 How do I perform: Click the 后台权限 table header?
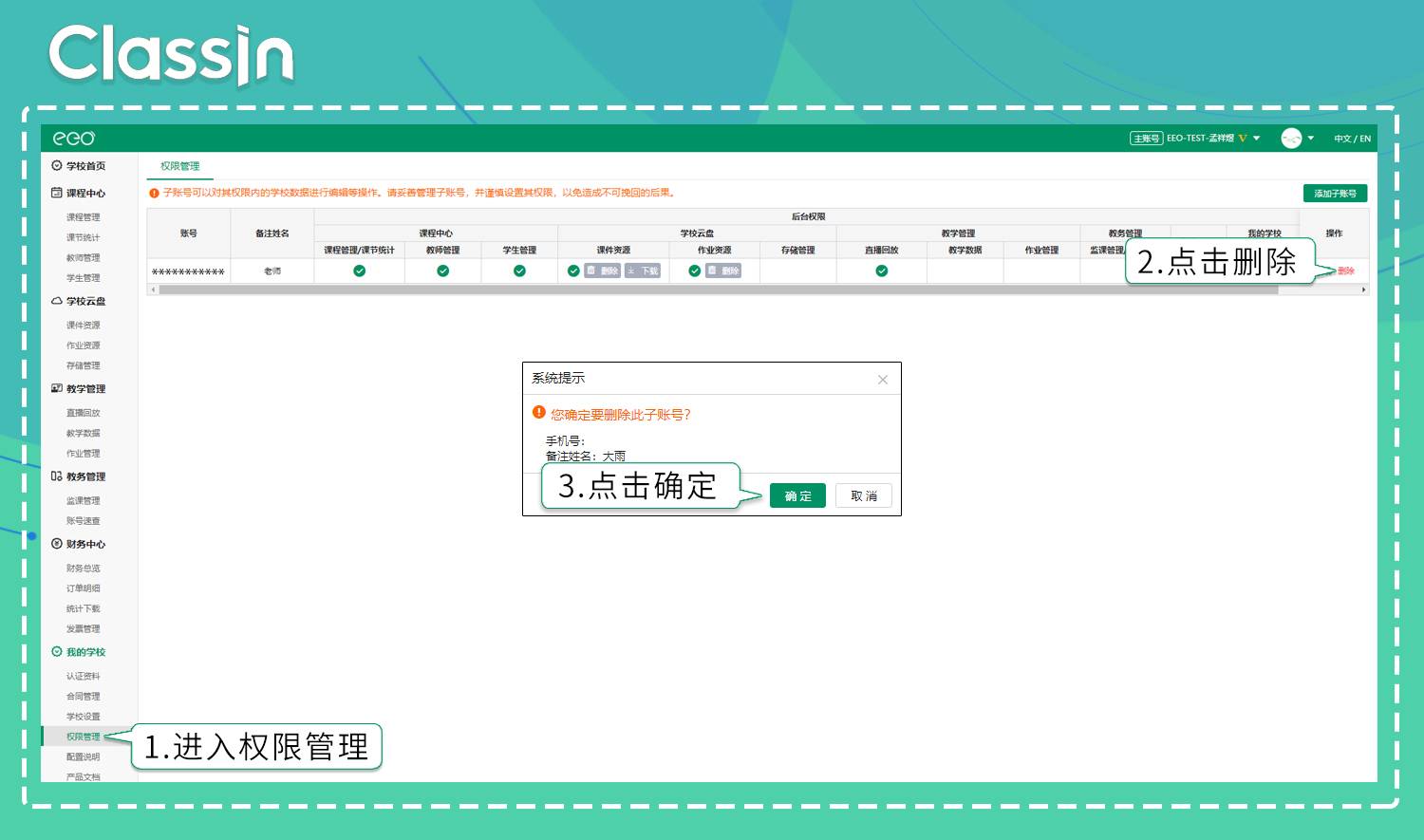coord(808,217)
